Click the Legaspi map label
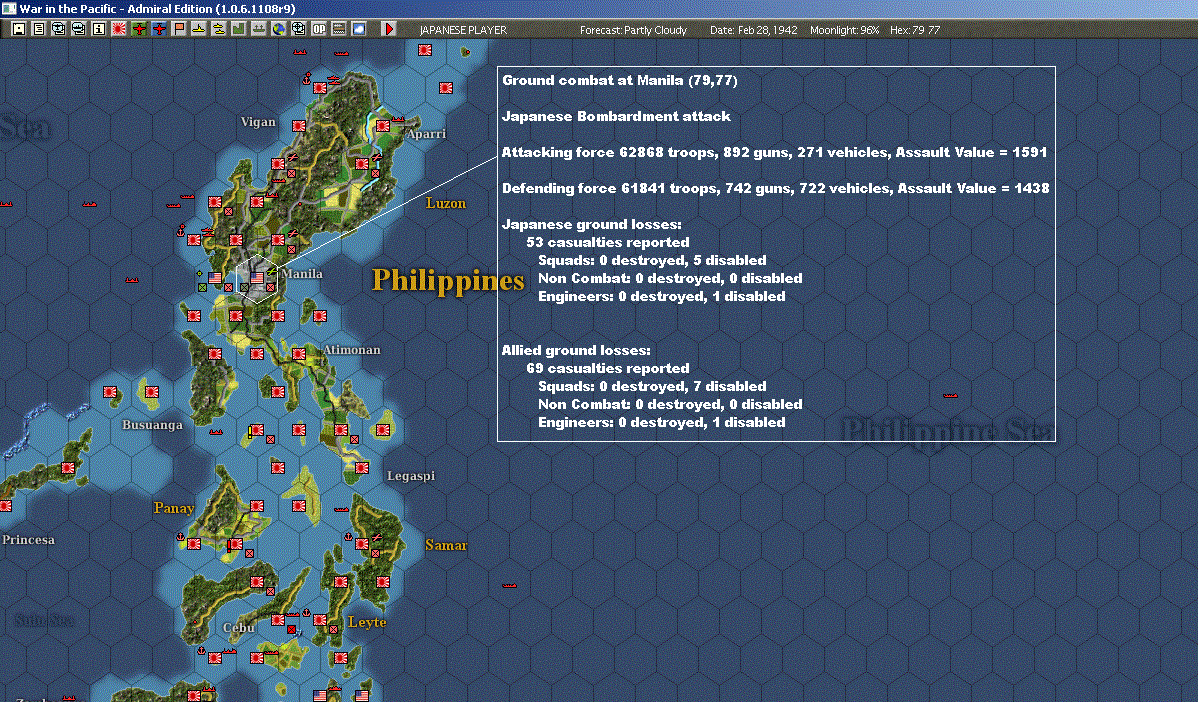The image size is (1198, 702). coord(411,476)
